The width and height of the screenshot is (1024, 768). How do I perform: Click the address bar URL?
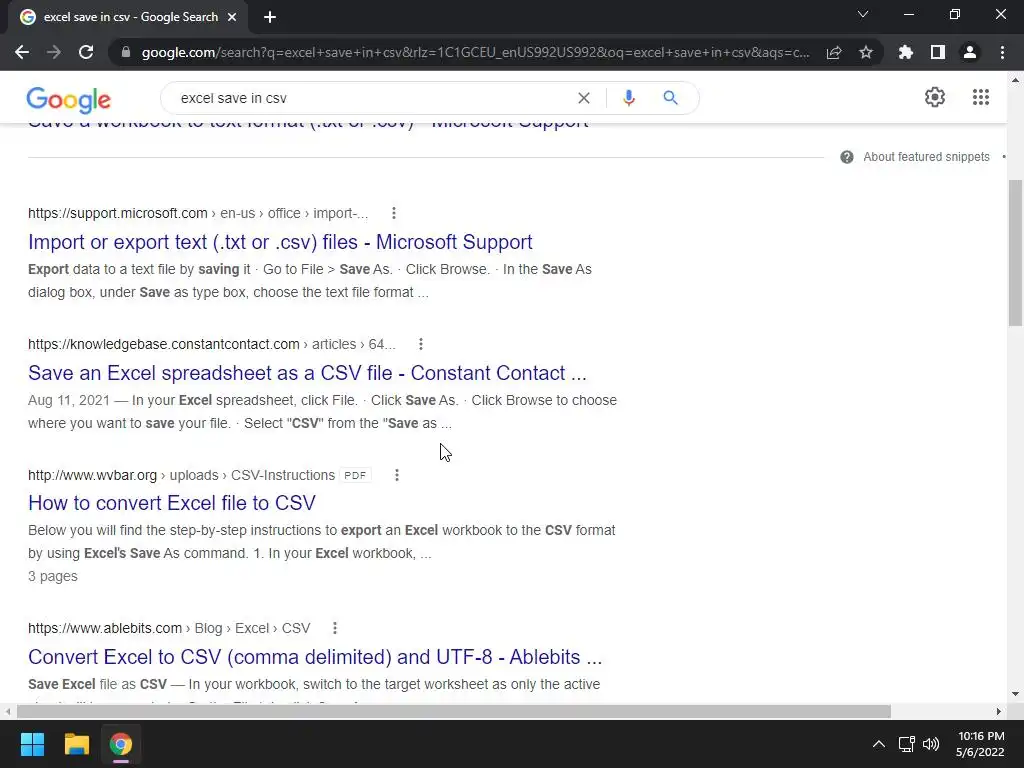475,52
